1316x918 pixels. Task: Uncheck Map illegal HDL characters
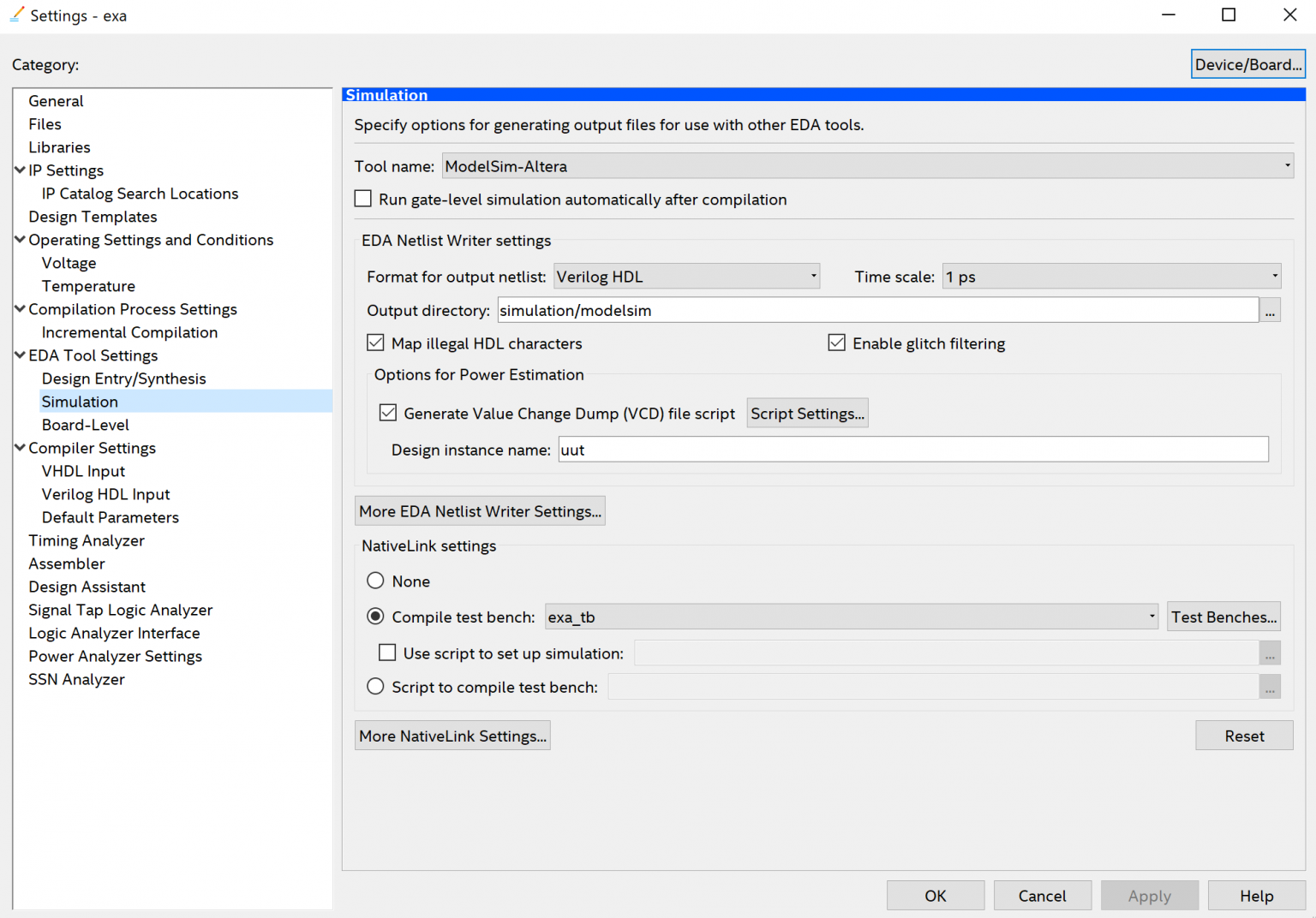coord(375,343)
